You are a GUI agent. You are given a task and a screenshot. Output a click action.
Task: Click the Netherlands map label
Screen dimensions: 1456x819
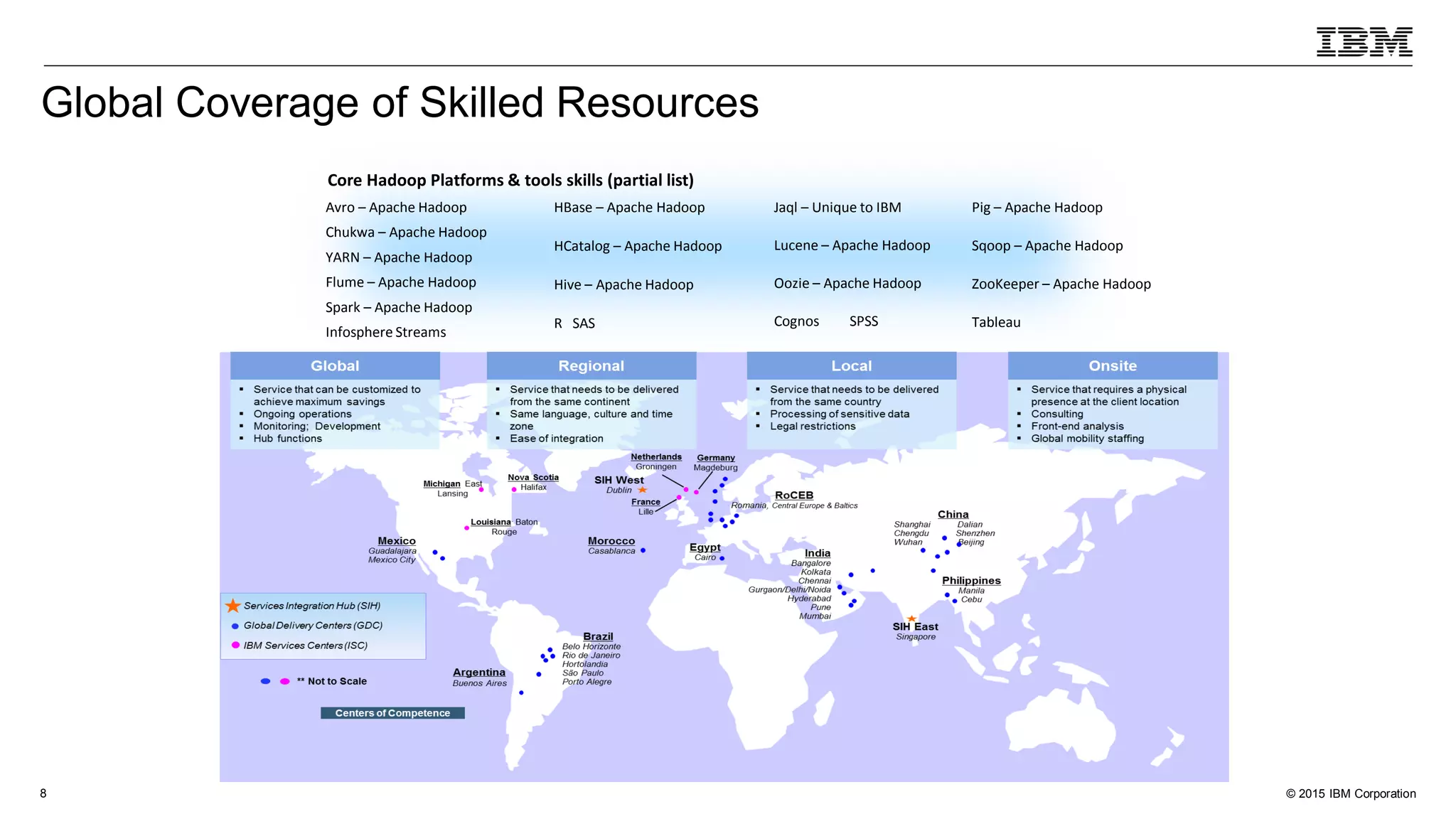click(656, 457)
